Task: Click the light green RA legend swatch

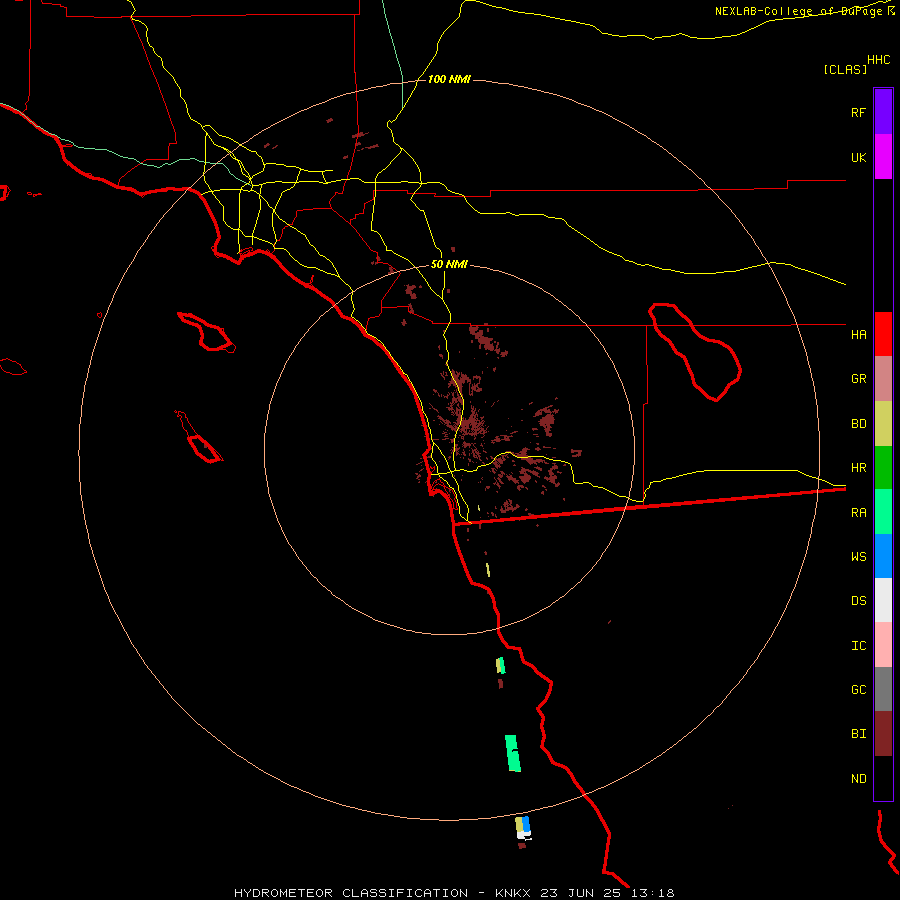Action: 883,512
